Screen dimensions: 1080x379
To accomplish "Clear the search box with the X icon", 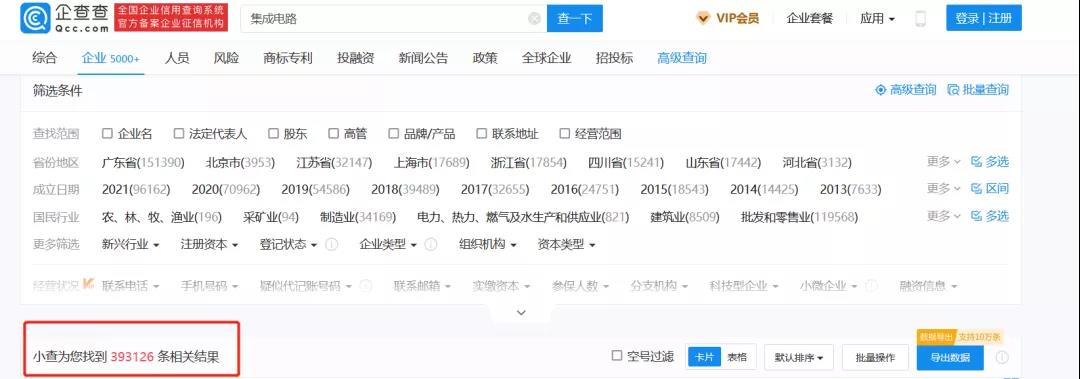I will click(534, 19).
